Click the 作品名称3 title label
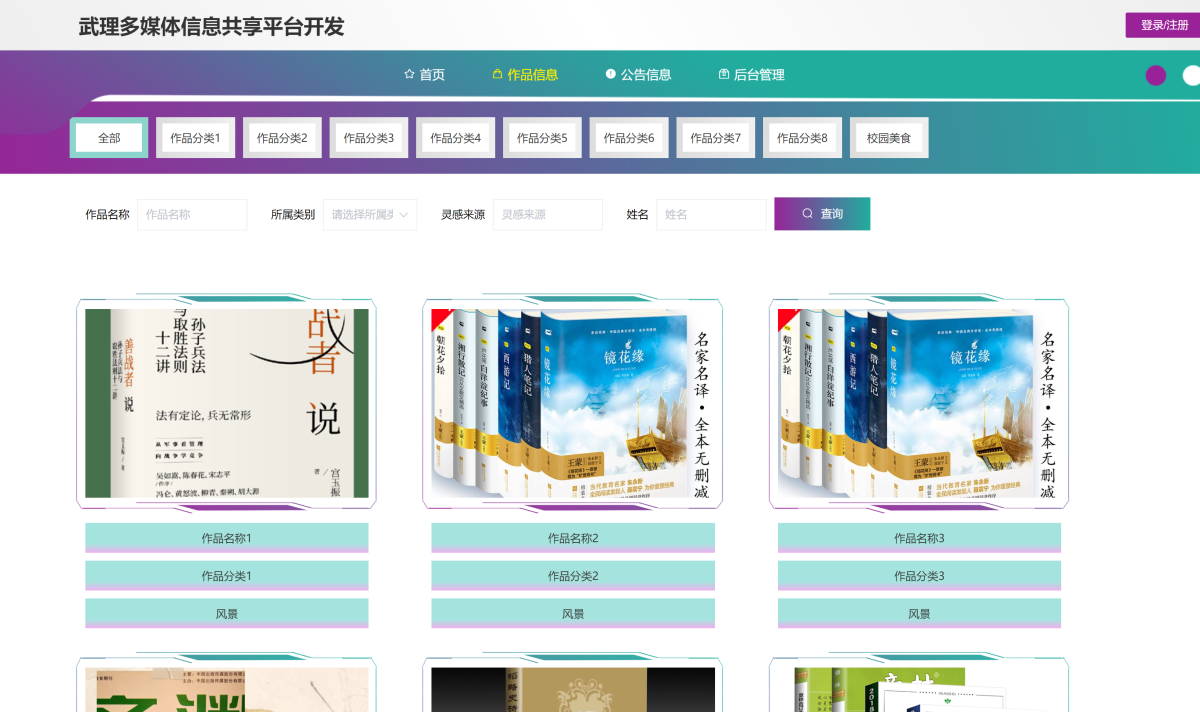This screenshot has width=1200, height=712. coord(919,538)
